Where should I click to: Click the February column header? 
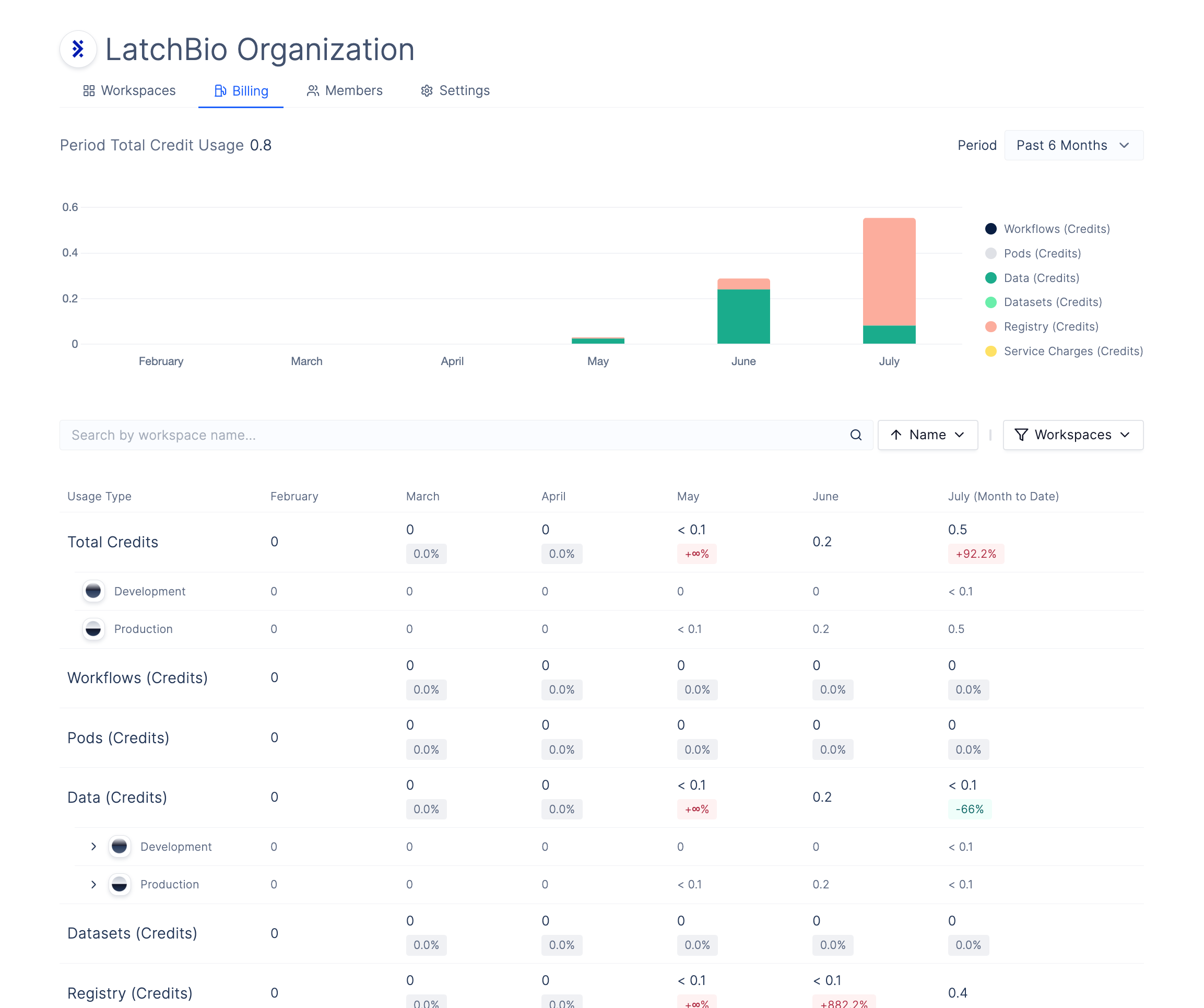pyautogui.click(x=294, y=496)
